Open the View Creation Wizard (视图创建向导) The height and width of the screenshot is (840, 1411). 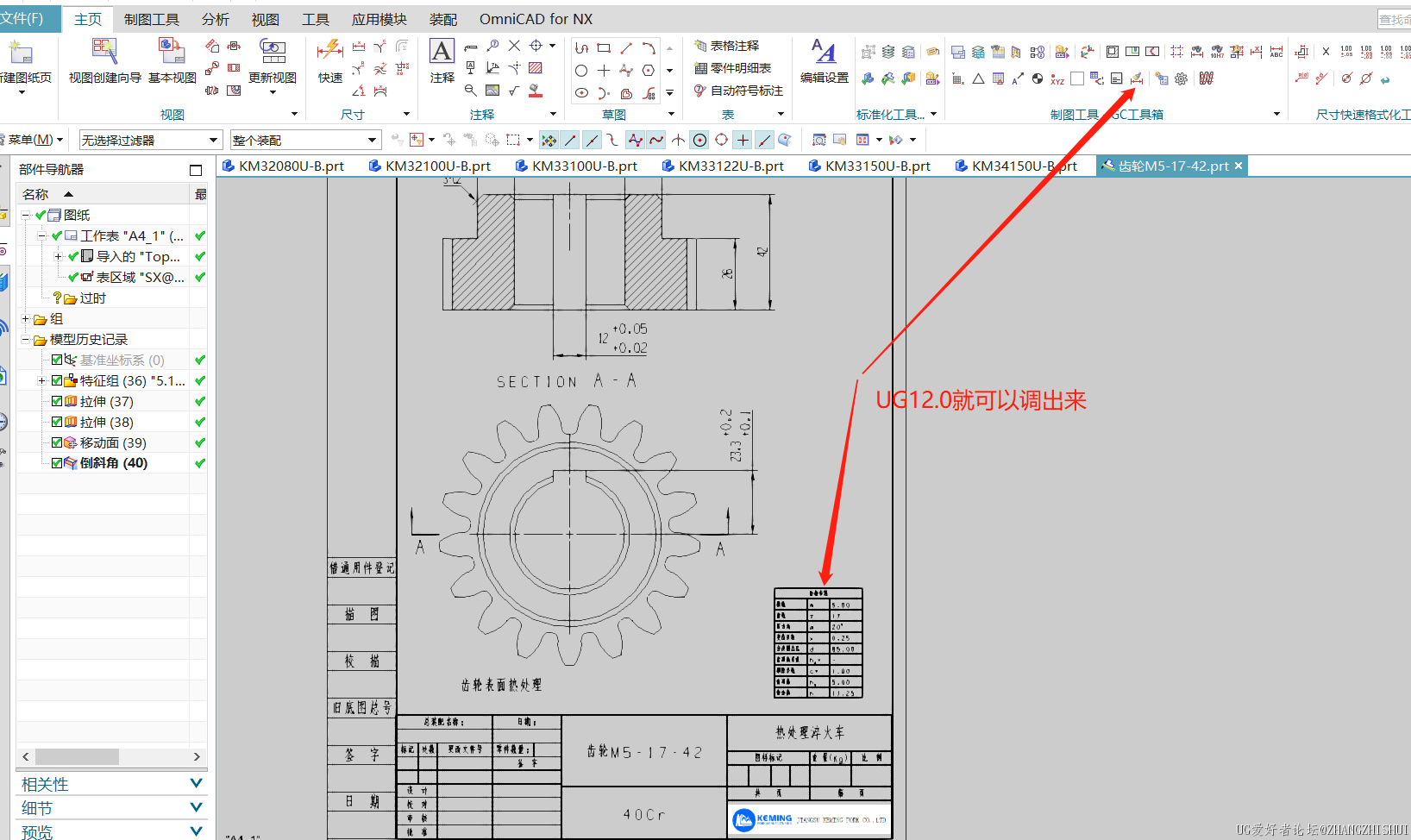coord(104,60)
